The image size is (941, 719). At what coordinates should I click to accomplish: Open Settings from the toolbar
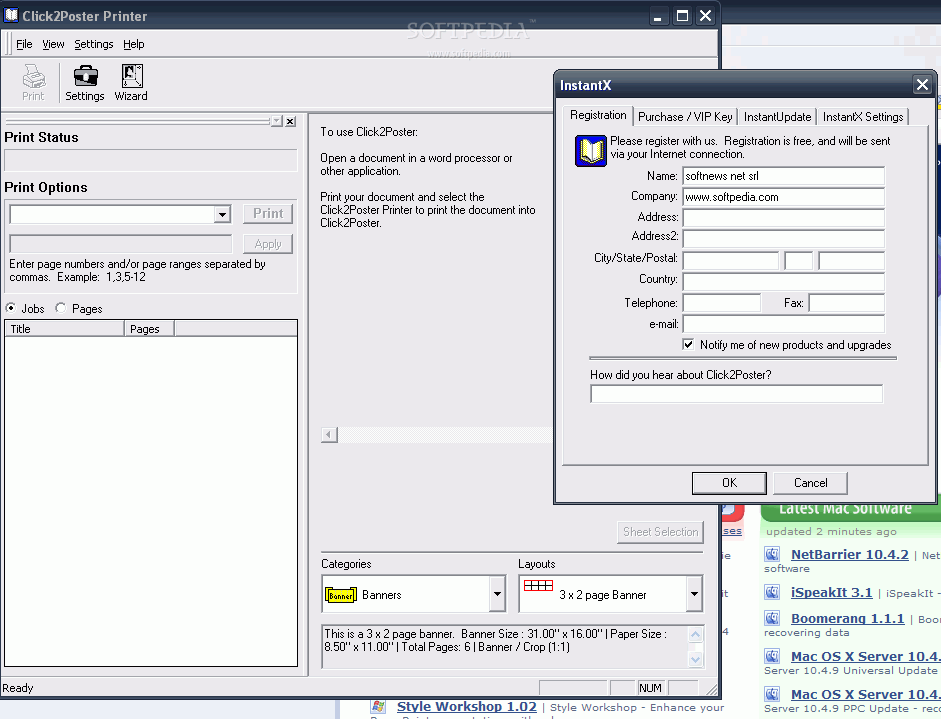pos(85,83)
